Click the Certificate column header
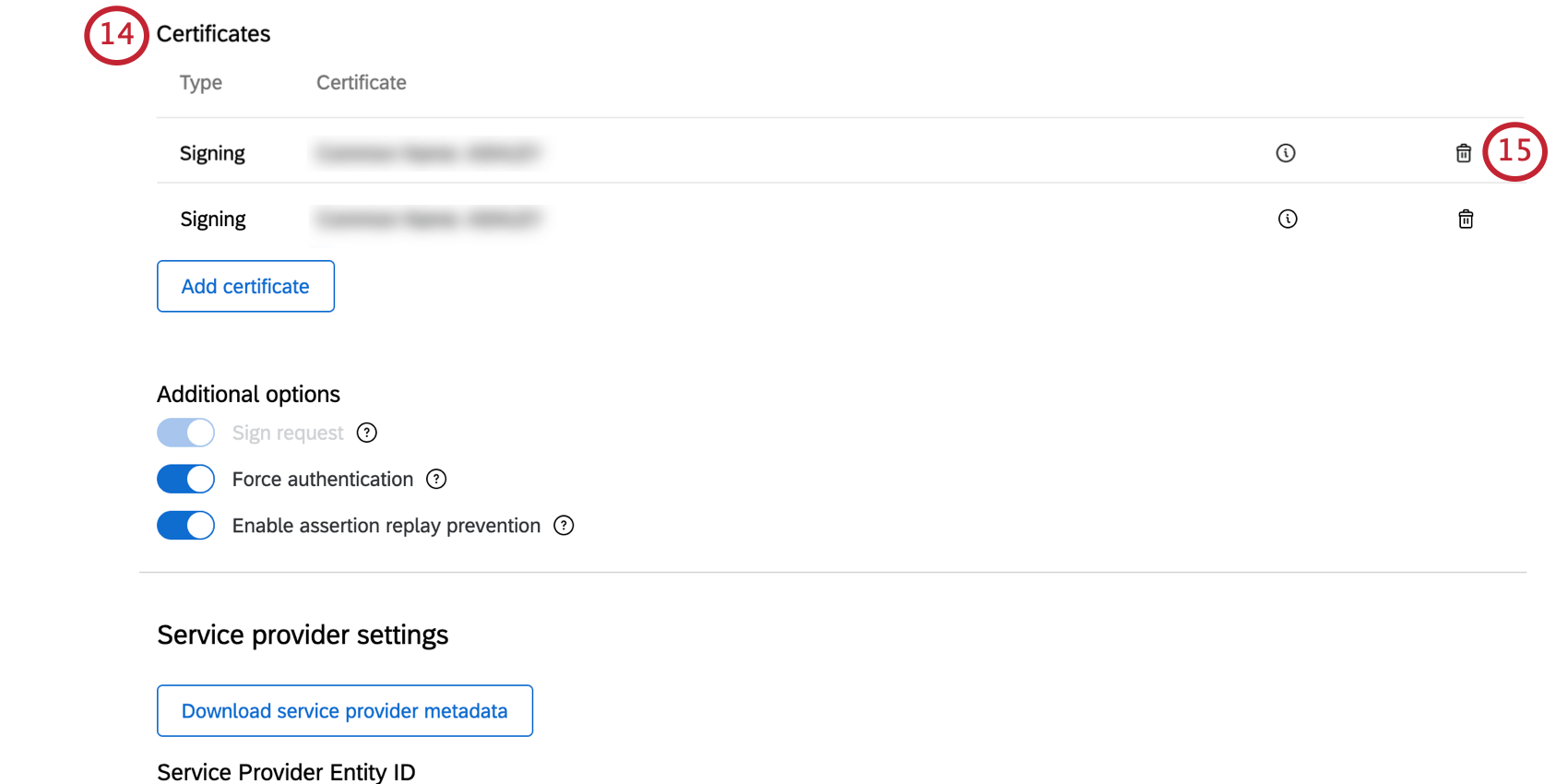The image size is (1568, 784). pyautogui.click(x=362, y=83)
